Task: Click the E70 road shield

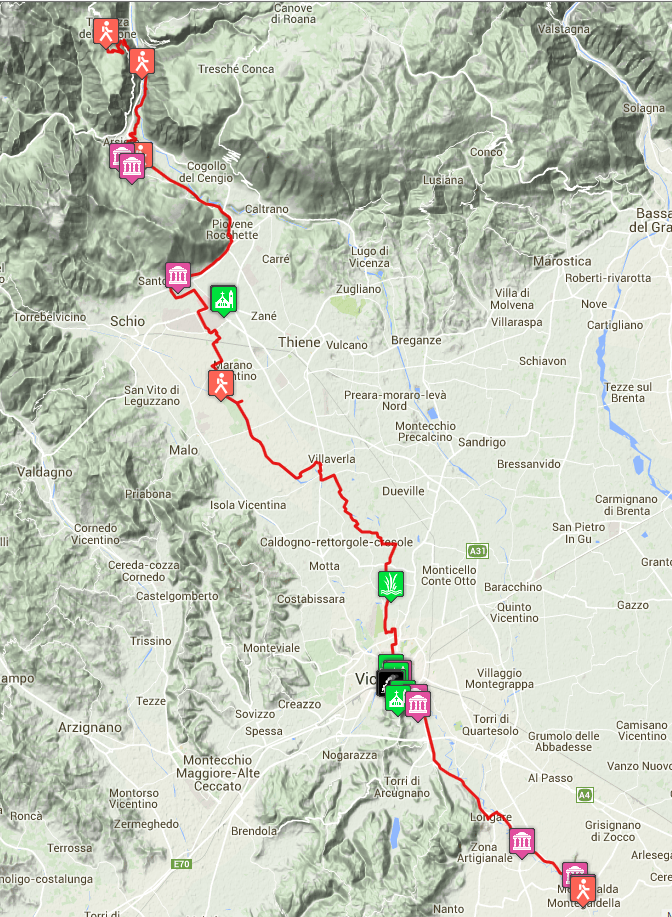Action: click(x=181, y=863)
